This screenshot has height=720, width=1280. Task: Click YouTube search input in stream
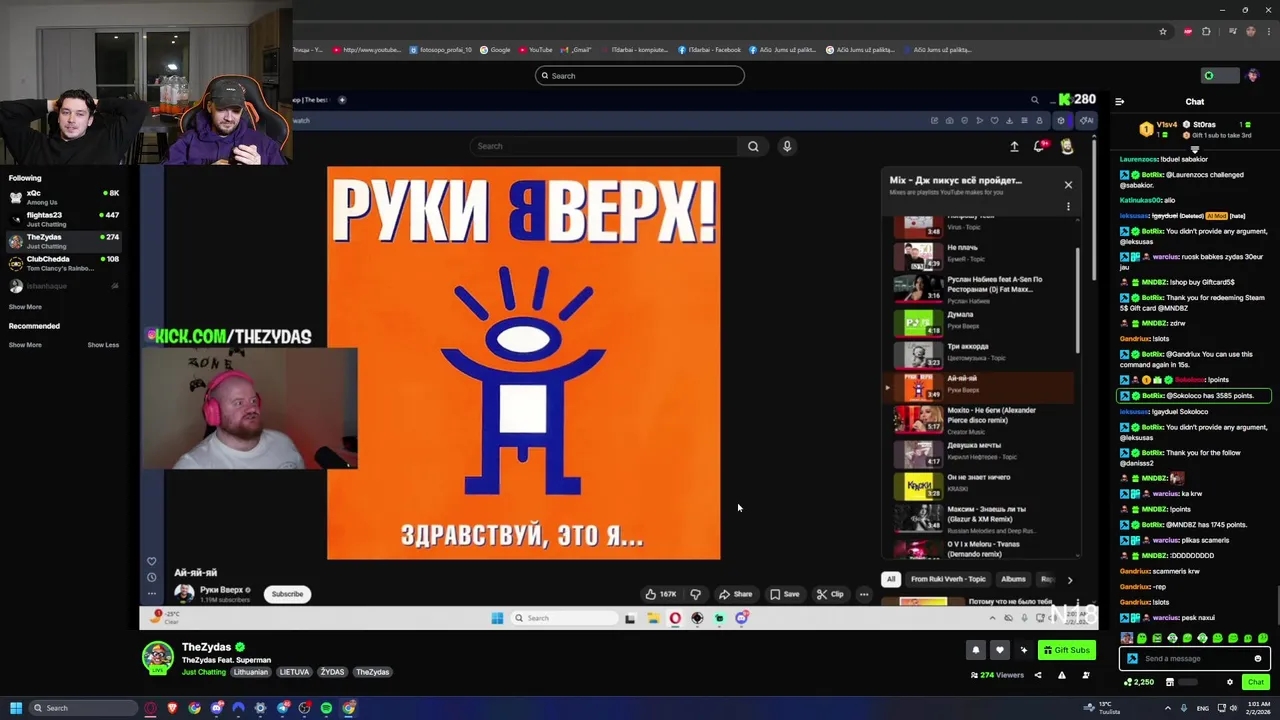[605, 146]
